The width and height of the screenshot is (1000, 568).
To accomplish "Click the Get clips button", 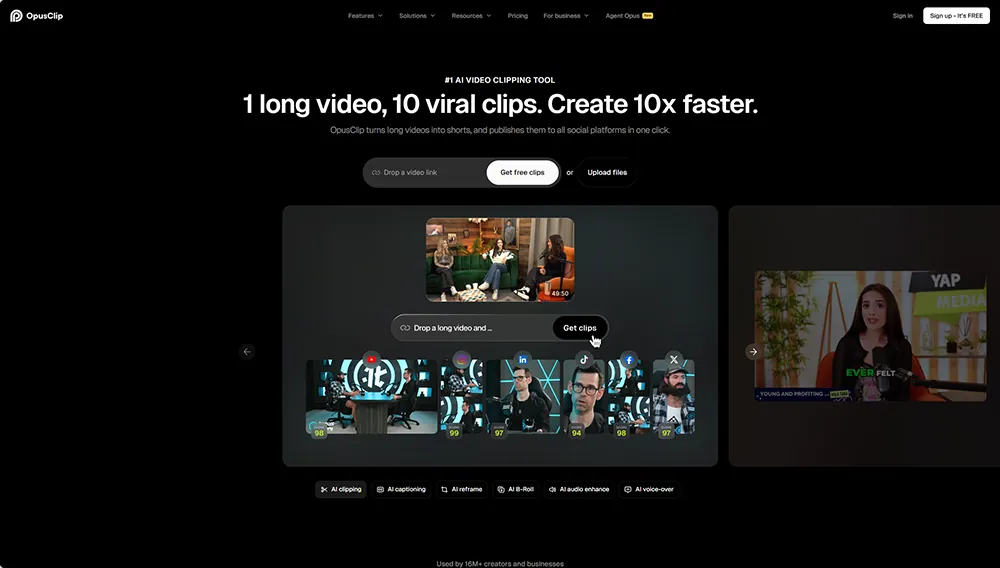I will coord(580,328).
